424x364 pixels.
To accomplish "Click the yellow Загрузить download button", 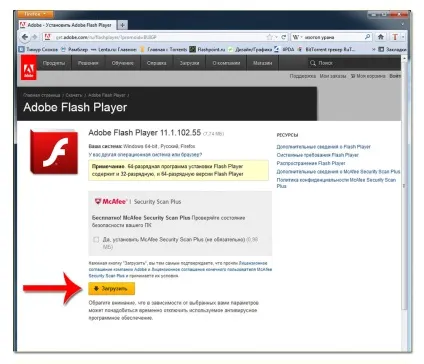I will point(112,289).
